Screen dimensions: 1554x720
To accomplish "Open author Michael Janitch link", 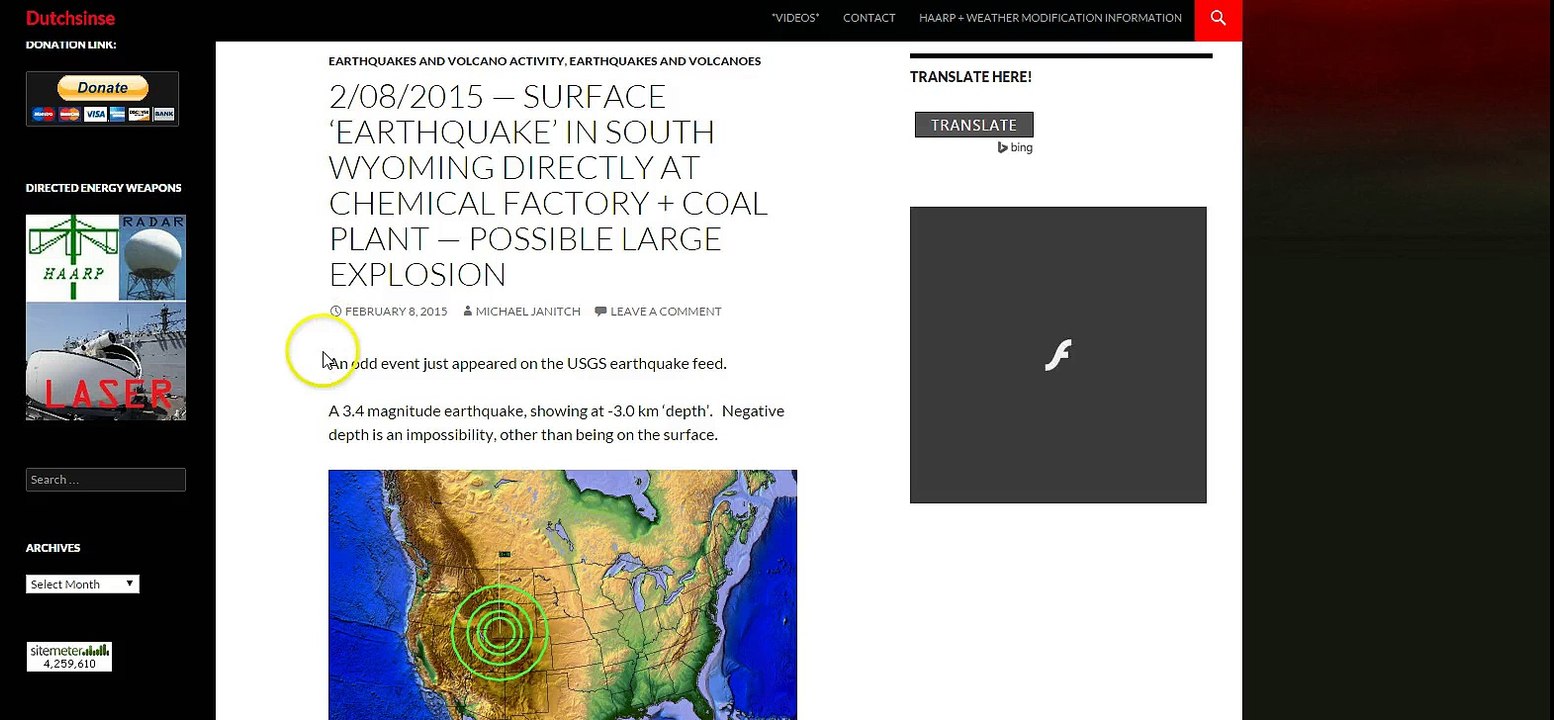I will (528, 312).
